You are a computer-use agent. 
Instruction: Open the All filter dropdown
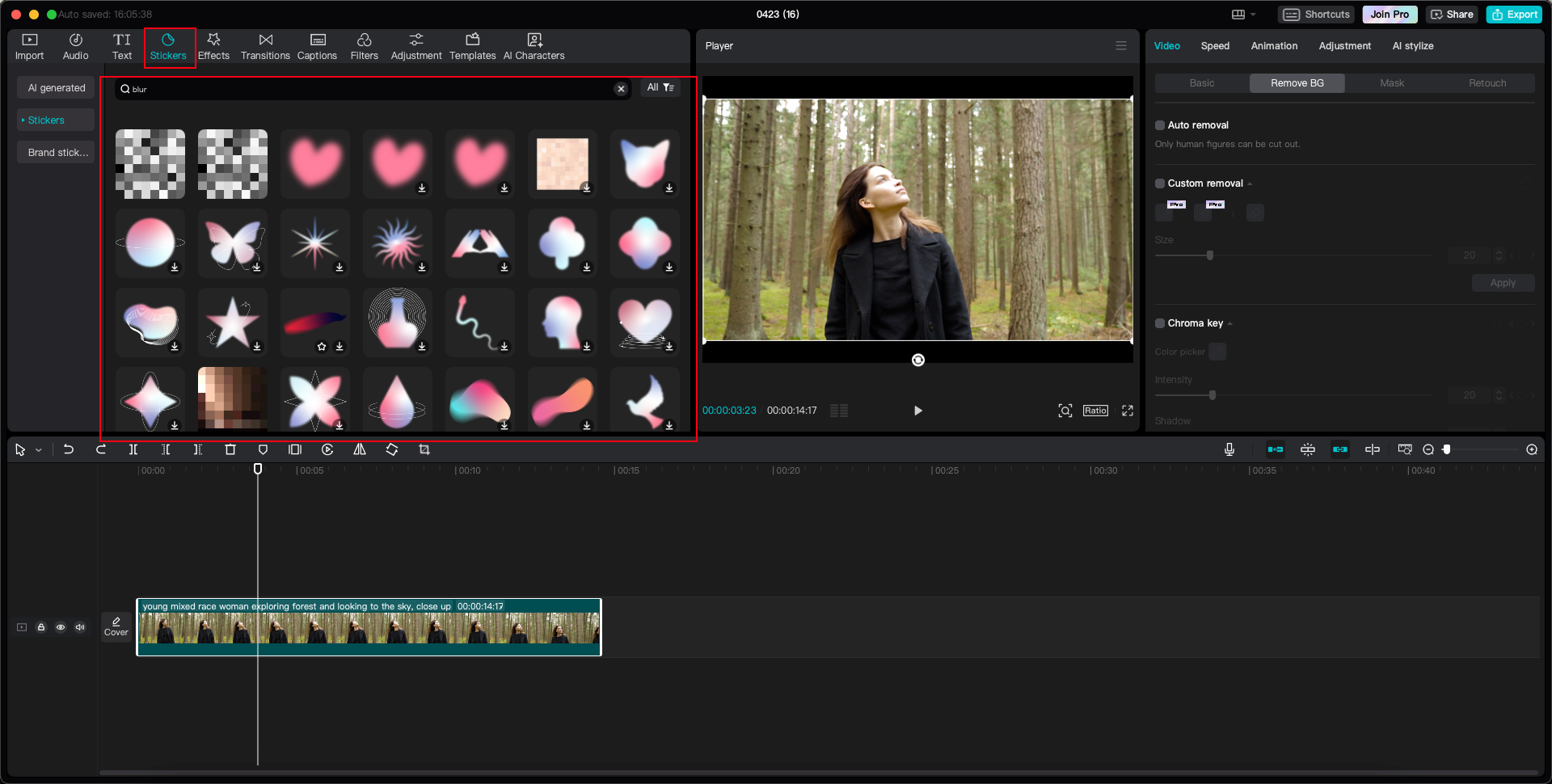[x=660, y=87]
